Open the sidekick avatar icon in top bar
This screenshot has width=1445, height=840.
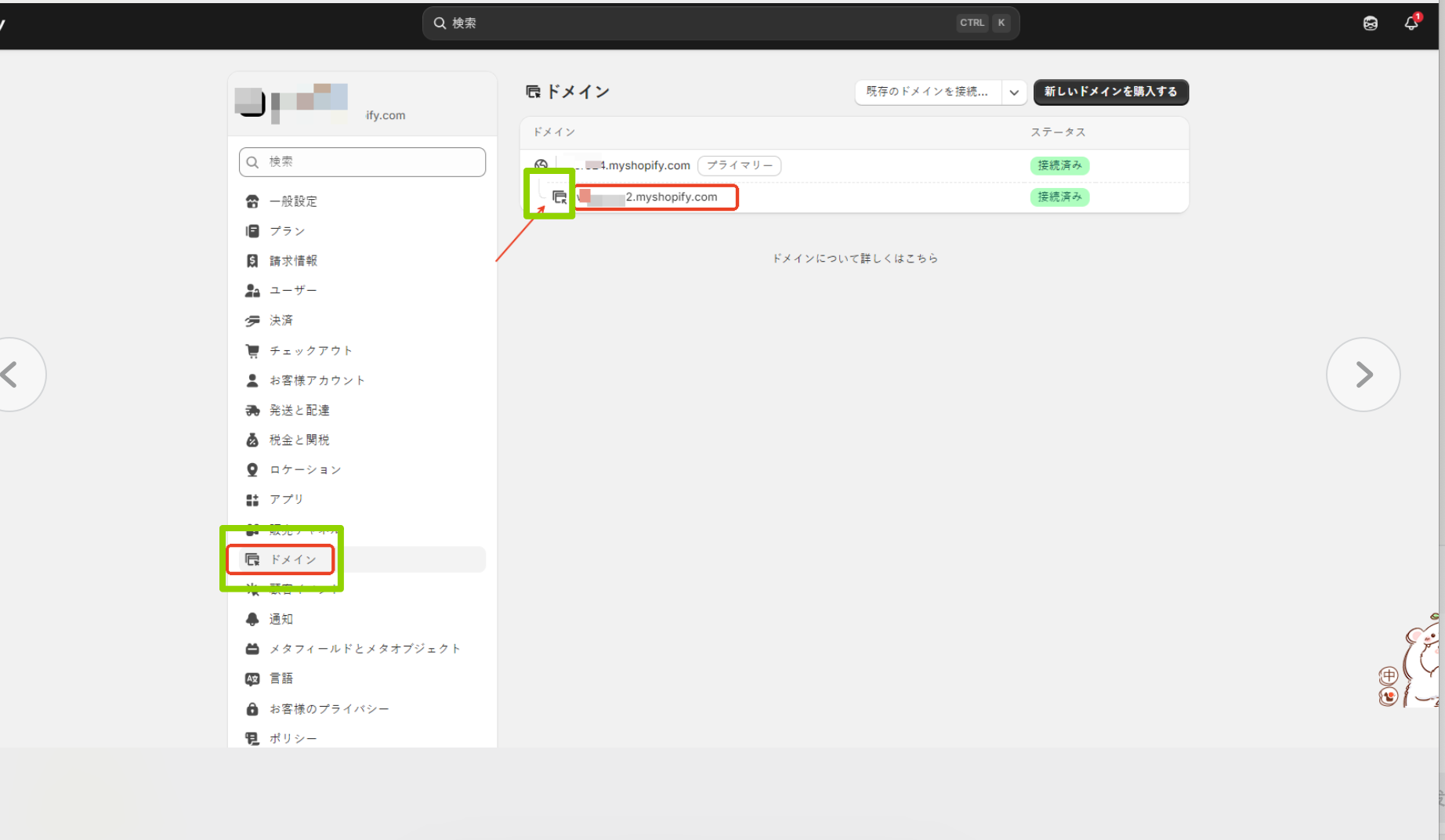click(1370, 24)
